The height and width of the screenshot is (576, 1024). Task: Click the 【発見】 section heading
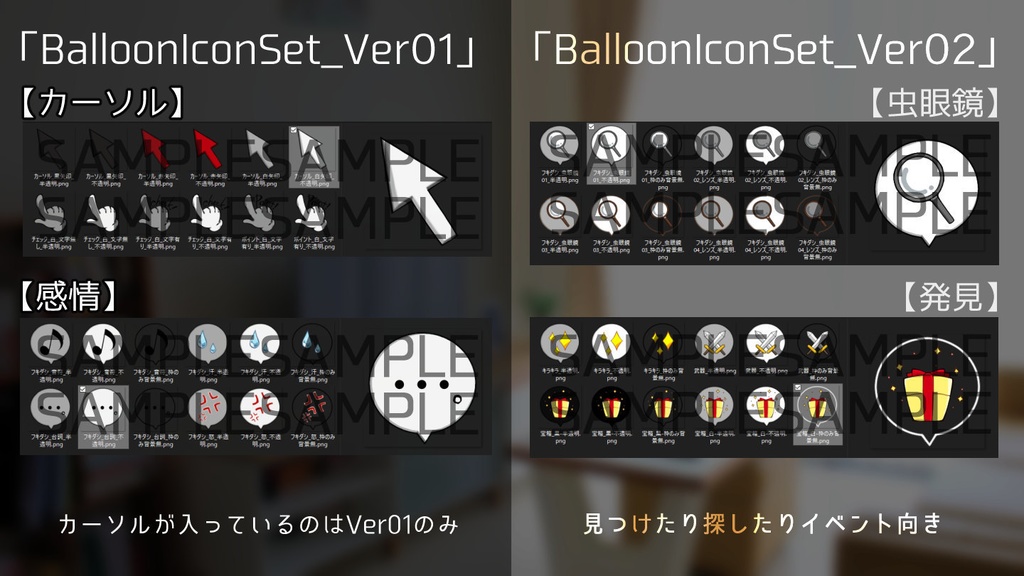(x=951, y=297)
